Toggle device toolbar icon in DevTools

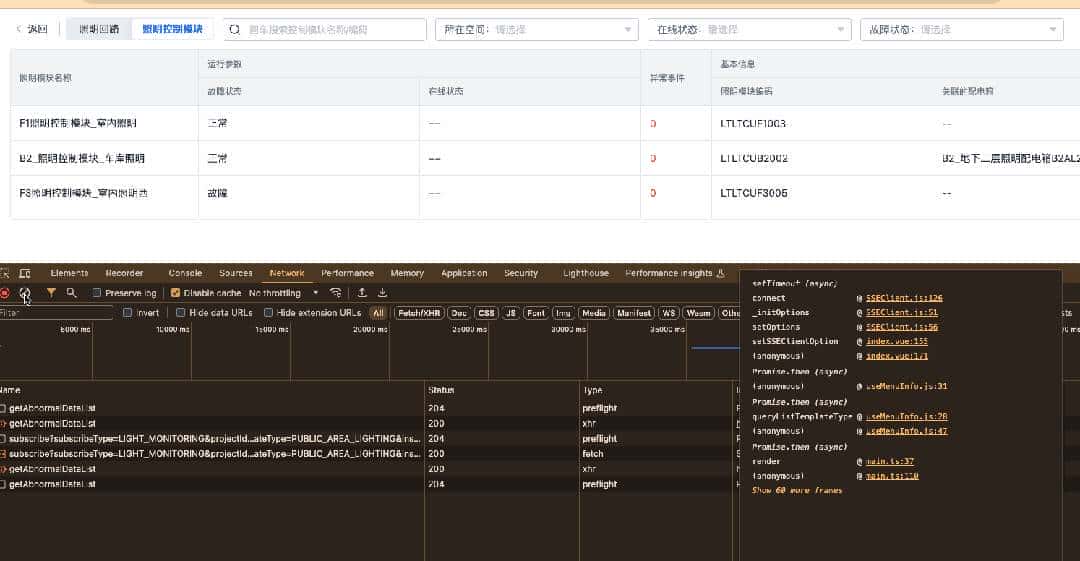(25, 273)
